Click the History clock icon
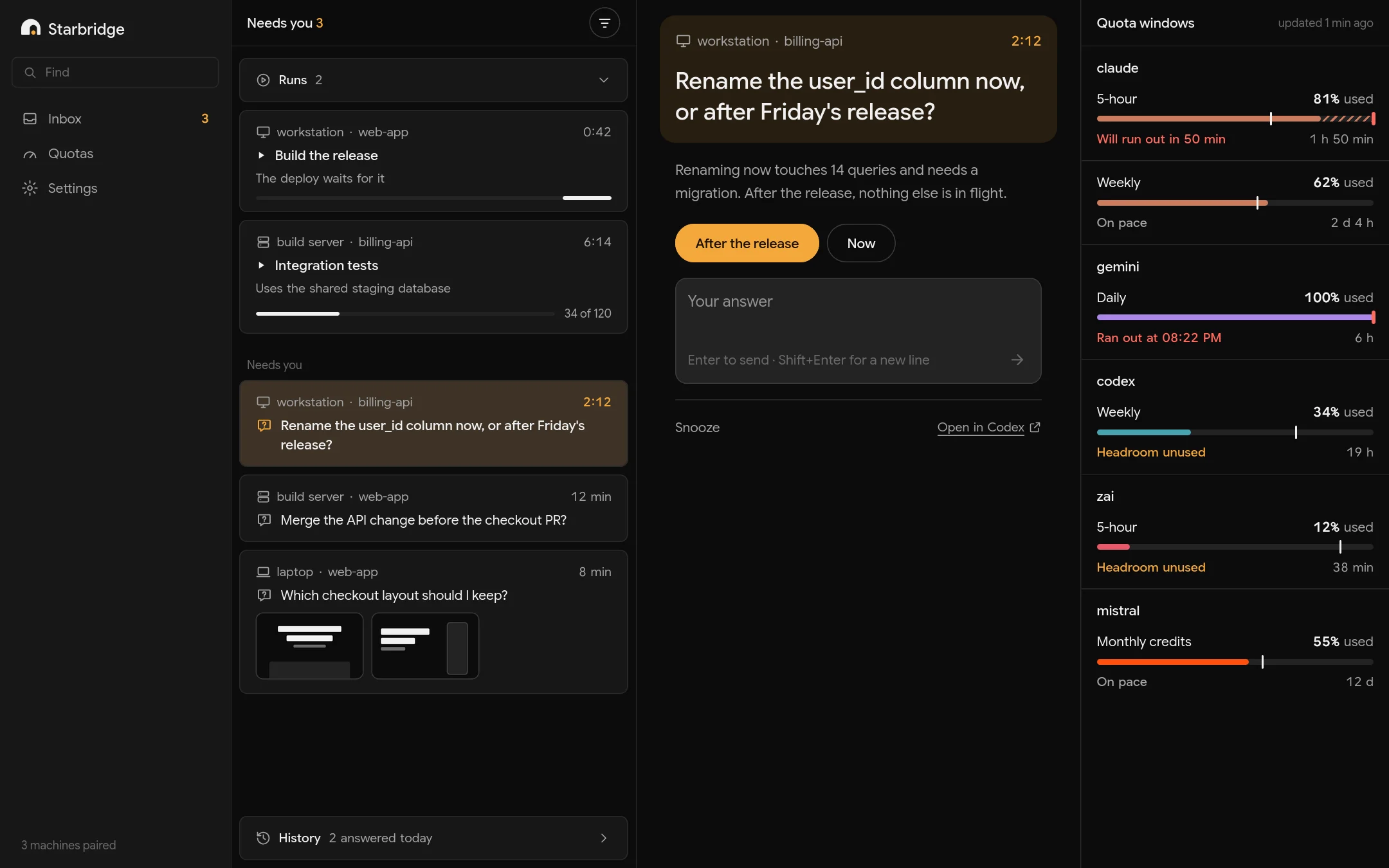 263,838
